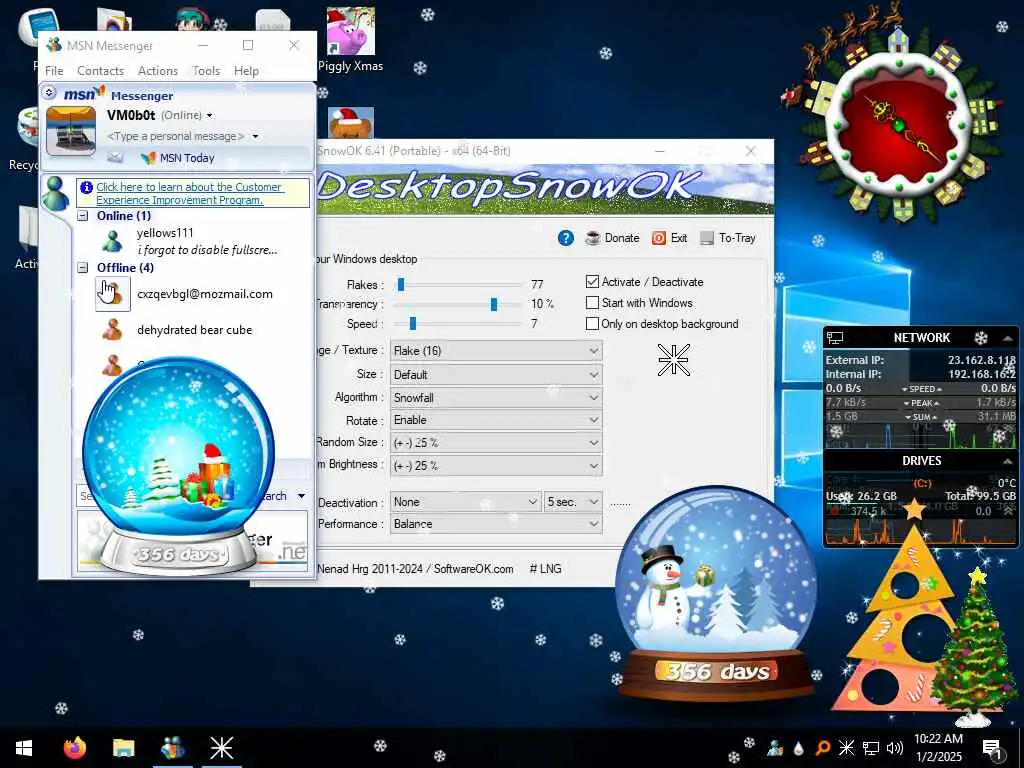Click the green contacts figure in Messenger sidebar
This screenshot has width=1024, height=768.
click(56, 193)
